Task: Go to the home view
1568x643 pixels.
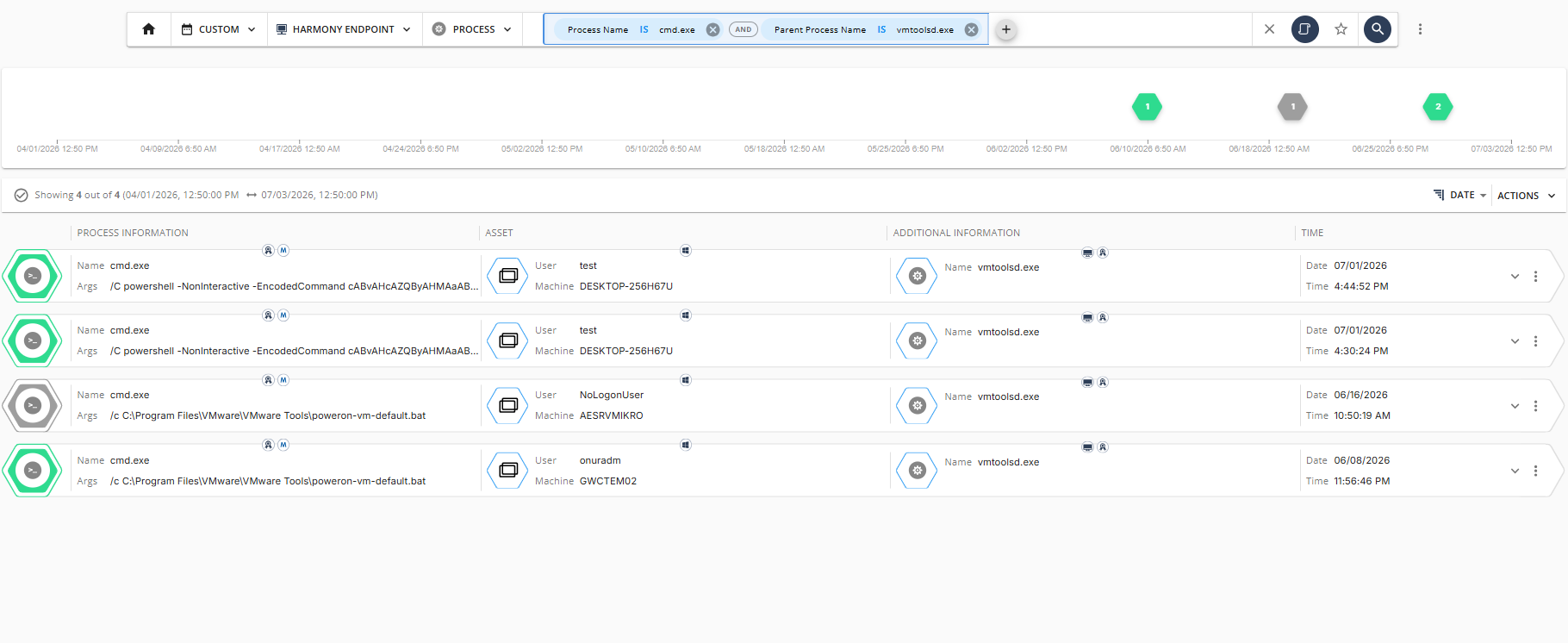Action: point(148,29)
